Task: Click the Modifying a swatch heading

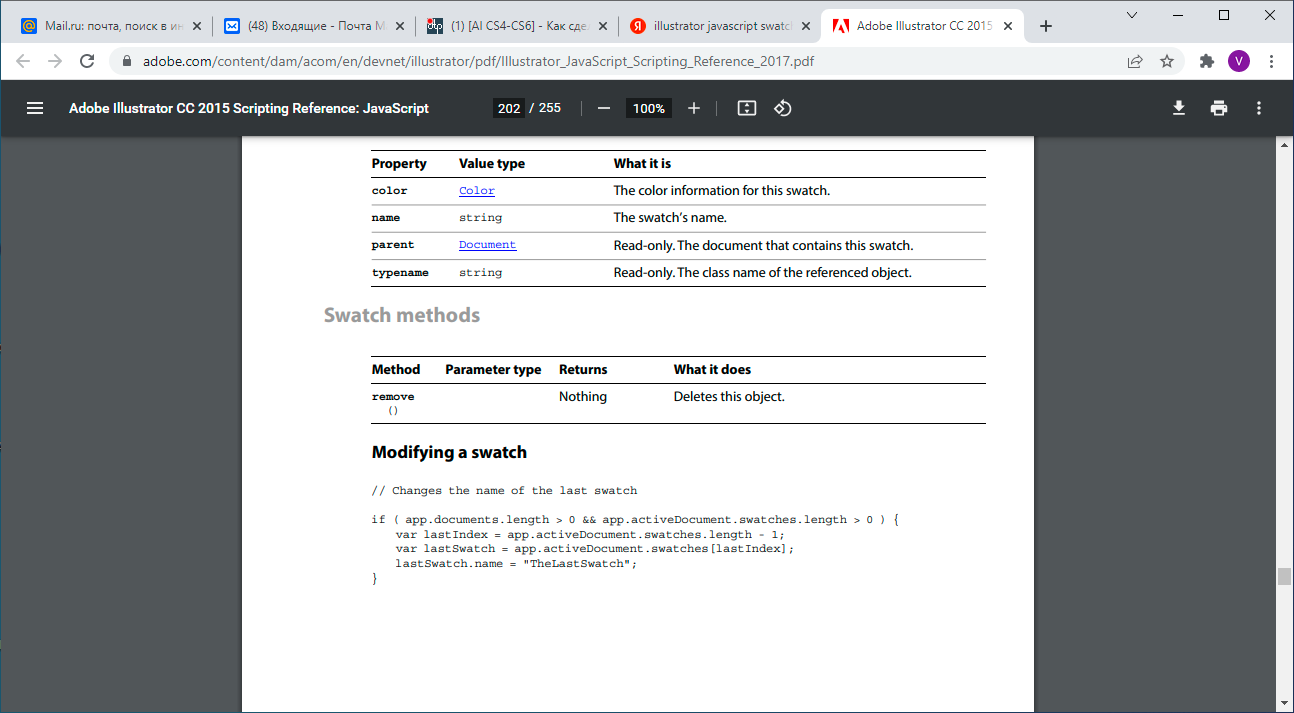Action: [449, 452]
